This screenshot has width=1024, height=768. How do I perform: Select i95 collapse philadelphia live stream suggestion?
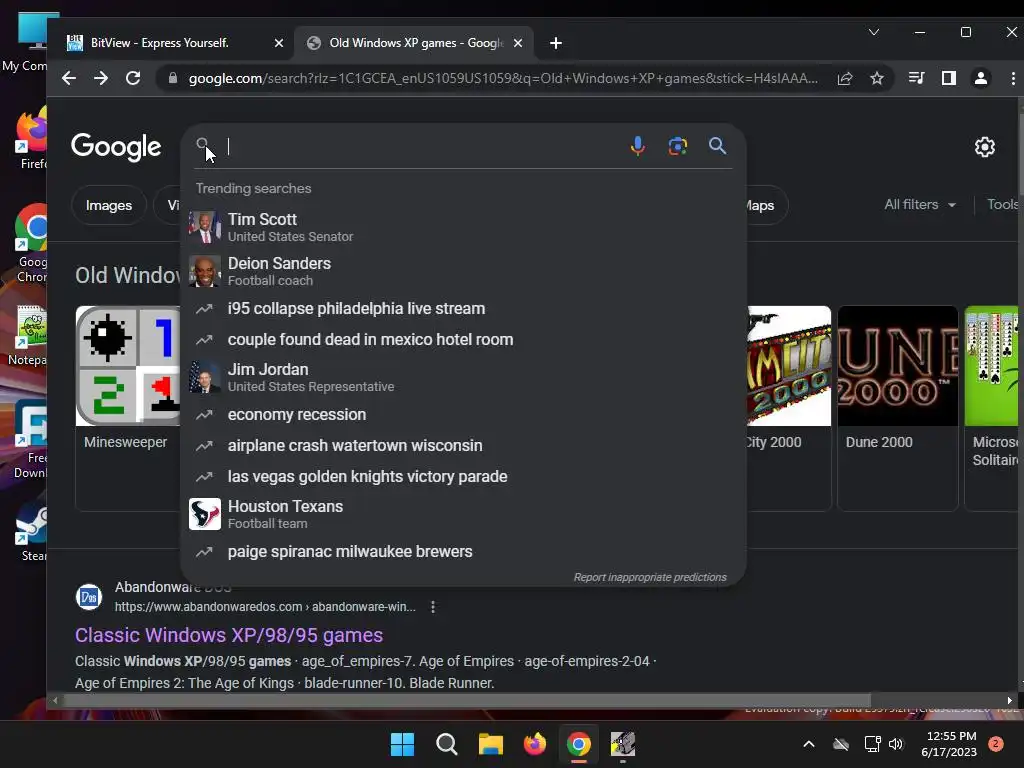(x=462, y=308)
